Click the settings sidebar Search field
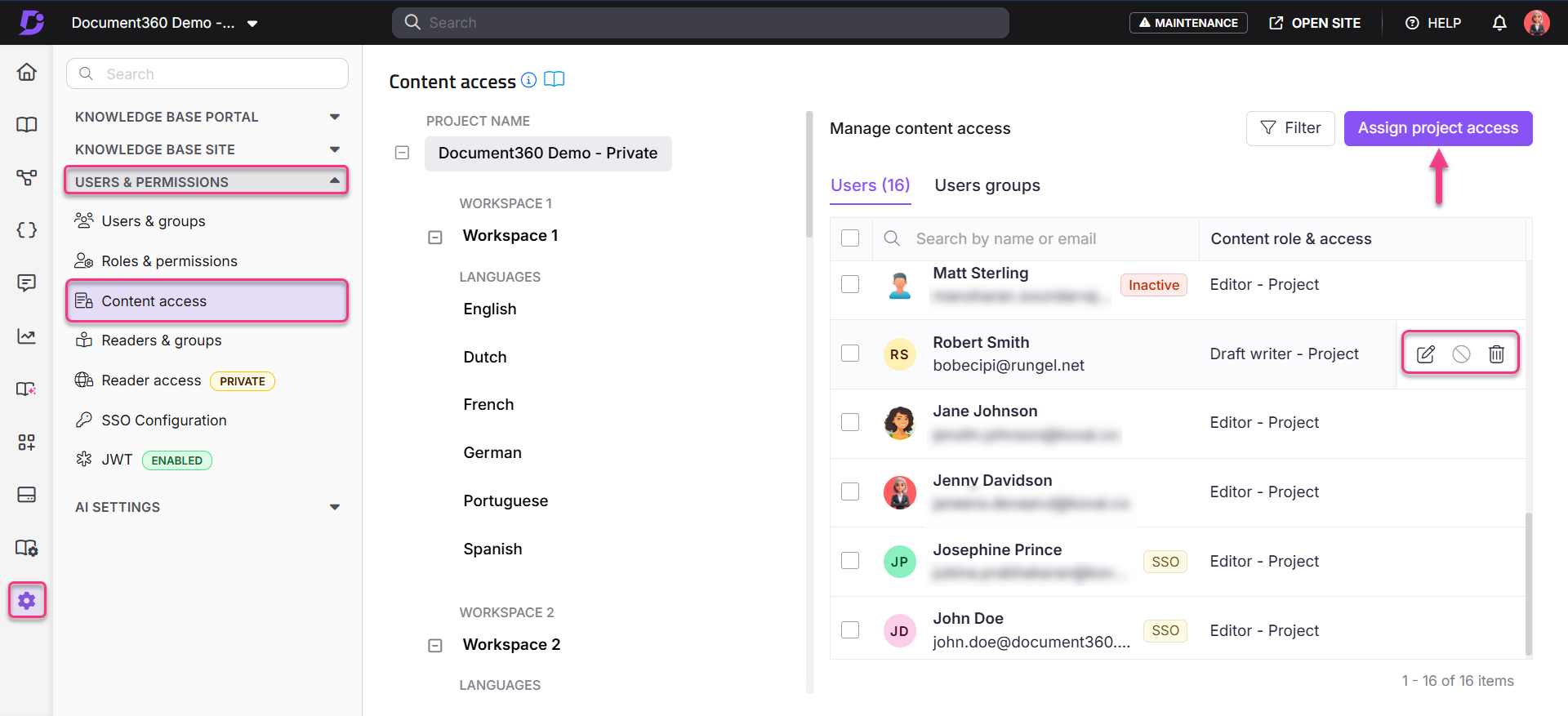Viewport: 1568px width, 716px height. (207, 73)
